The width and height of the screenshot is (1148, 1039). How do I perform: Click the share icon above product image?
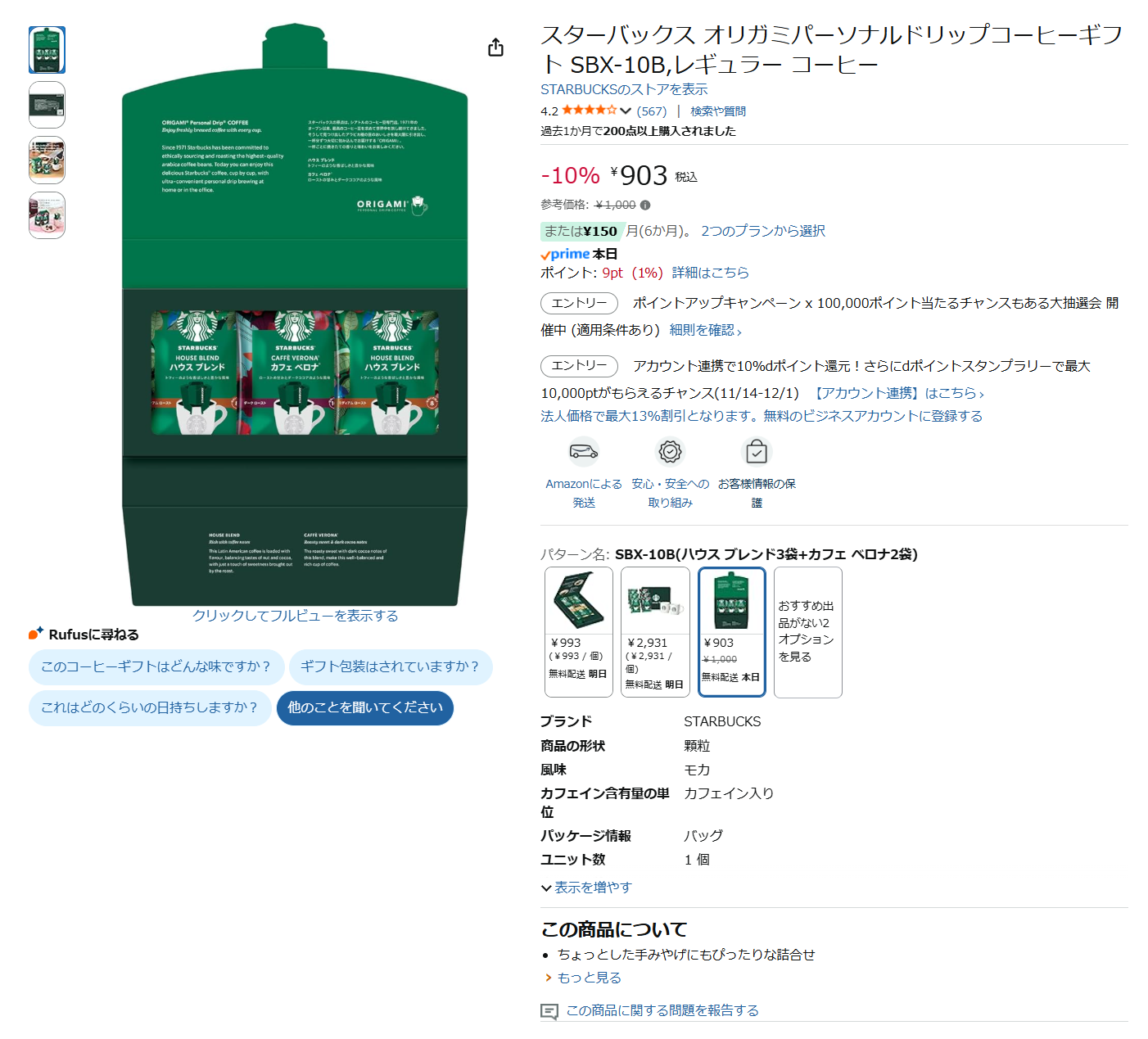click(495, 47)
